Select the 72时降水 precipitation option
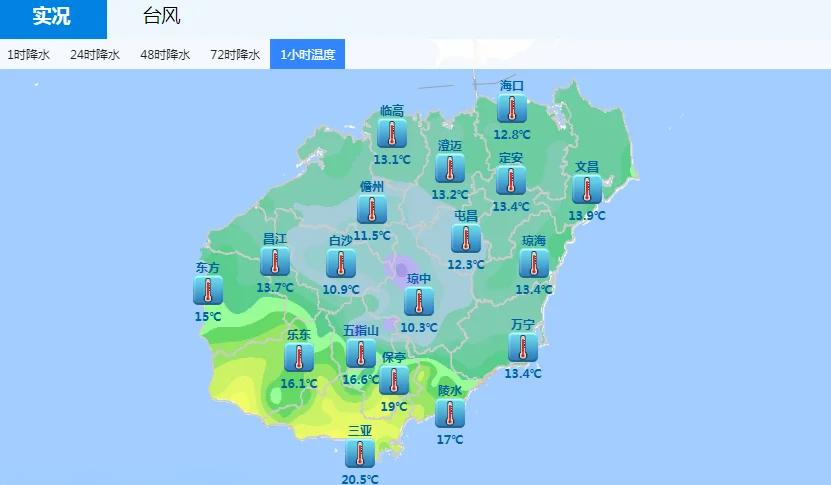This screenshot has height=485, width=831. pyautogui.click(x=235, y=55)
